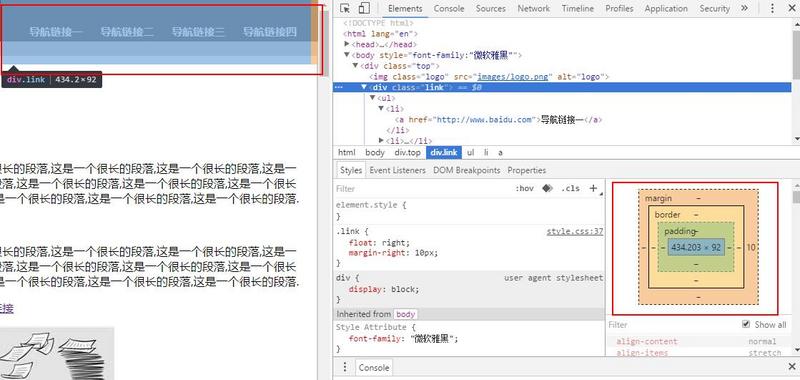Toggle the Show all checkbox
Viewport: 800px width, 380px height.
point(746,324)
